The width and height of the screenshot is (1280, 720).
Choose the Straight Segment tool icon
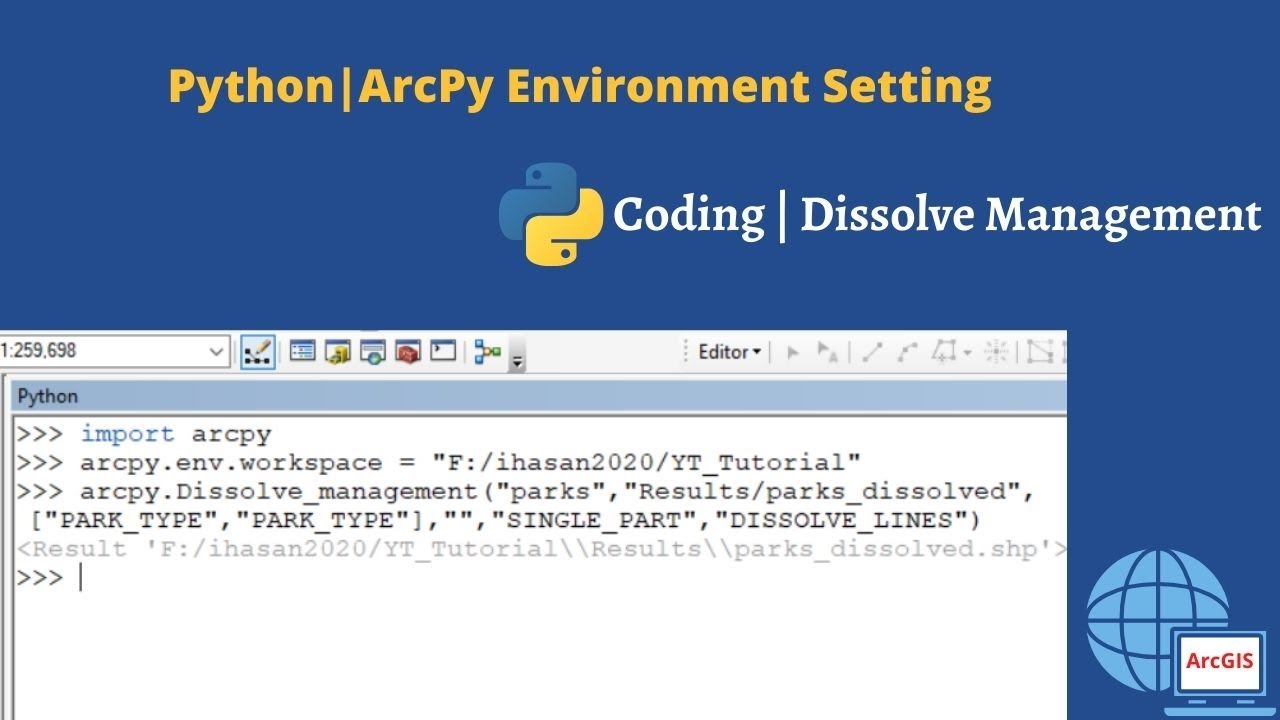click(x=872, y=352)
